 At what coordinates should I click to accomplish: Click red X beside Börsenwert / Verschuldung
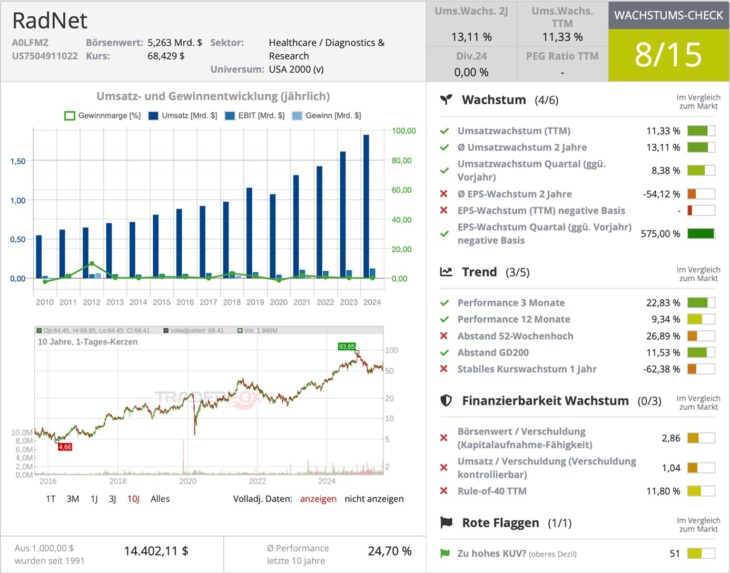(x=444, y=438)
